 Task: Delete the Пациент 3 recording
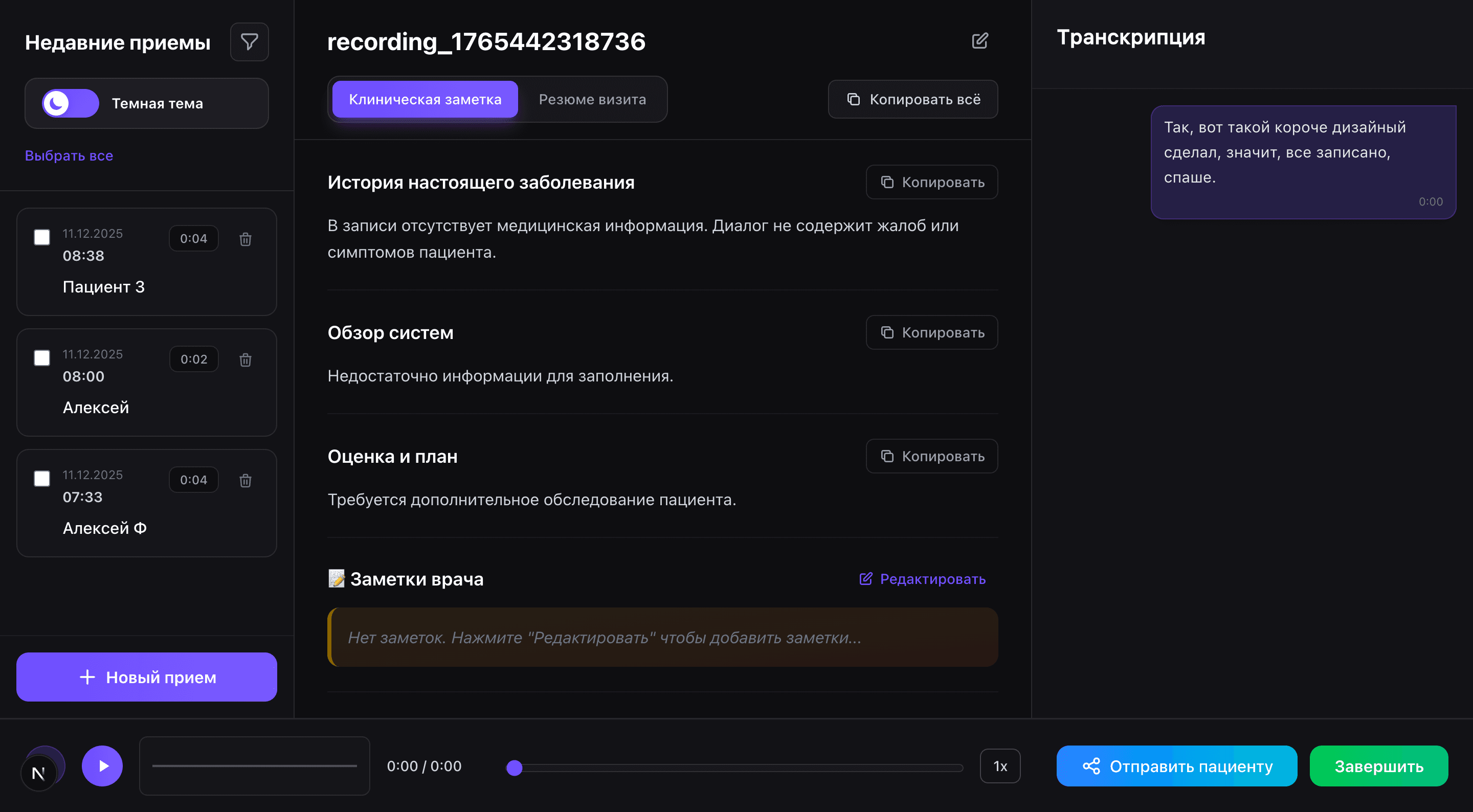245,239
